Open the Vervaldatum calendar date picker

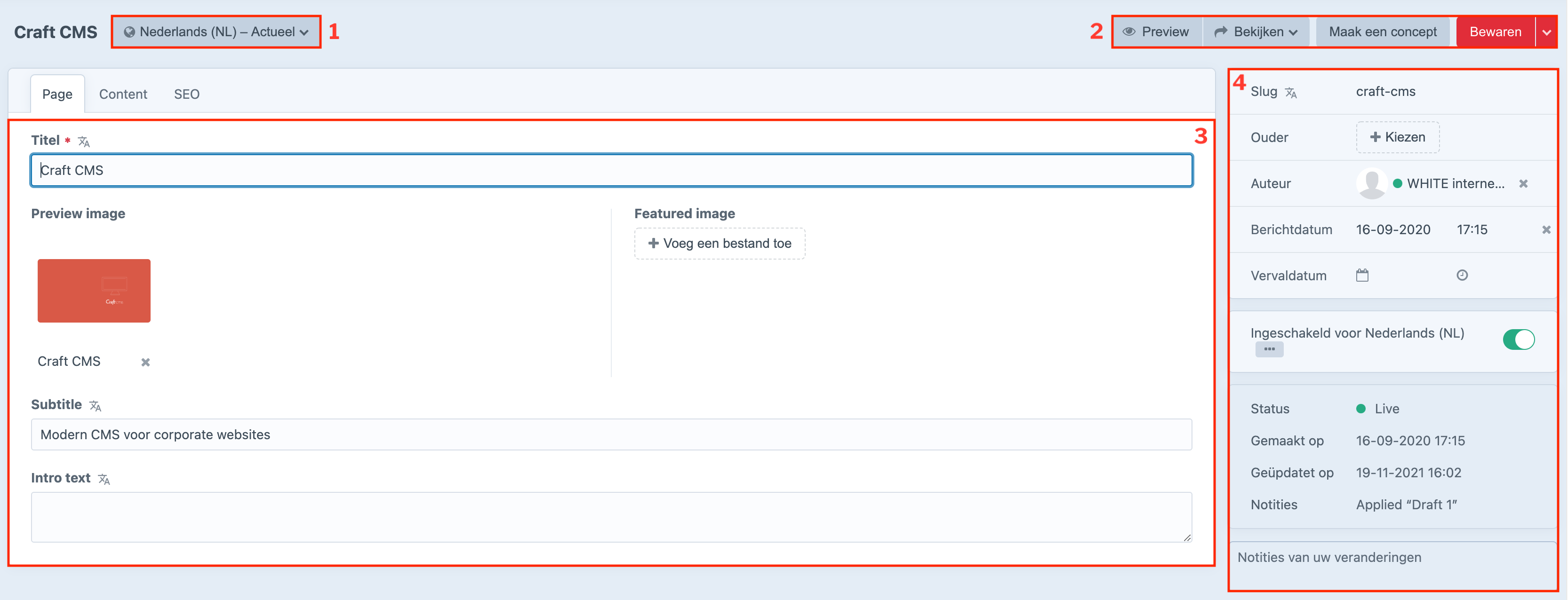tap(1362, 276)
